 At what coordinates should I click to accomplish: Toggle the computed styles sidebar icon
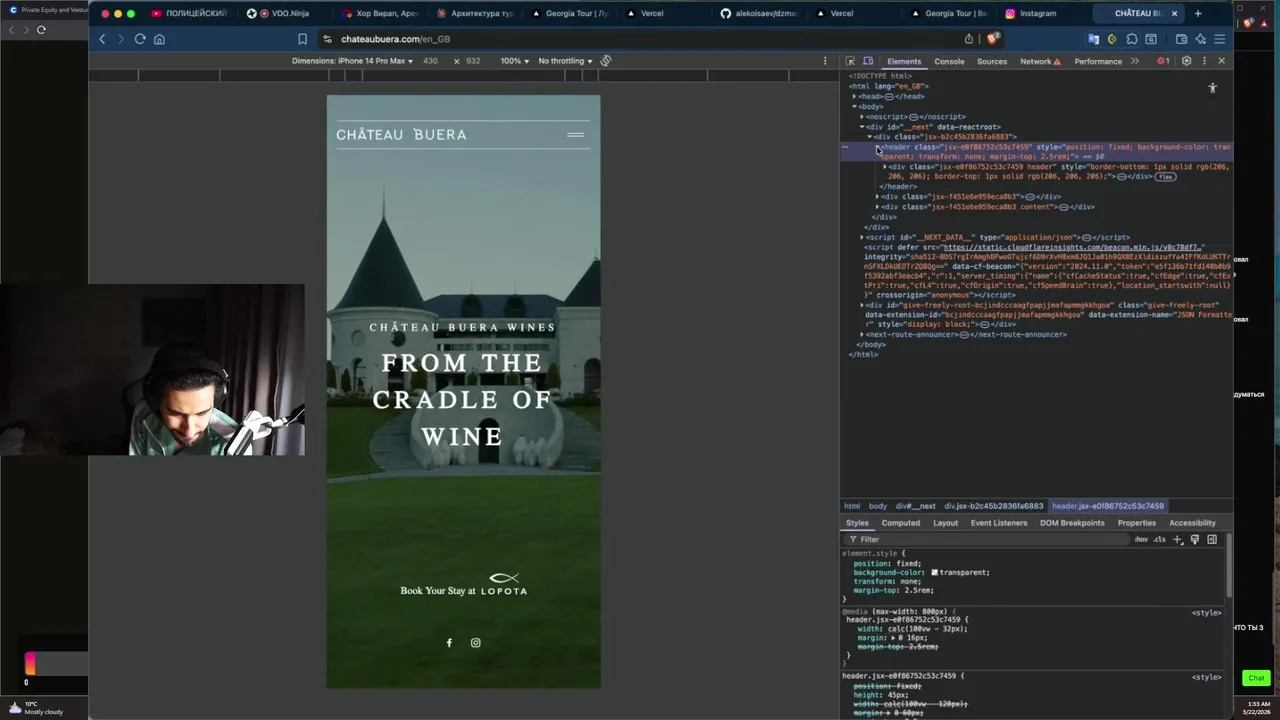[1212, 539]
